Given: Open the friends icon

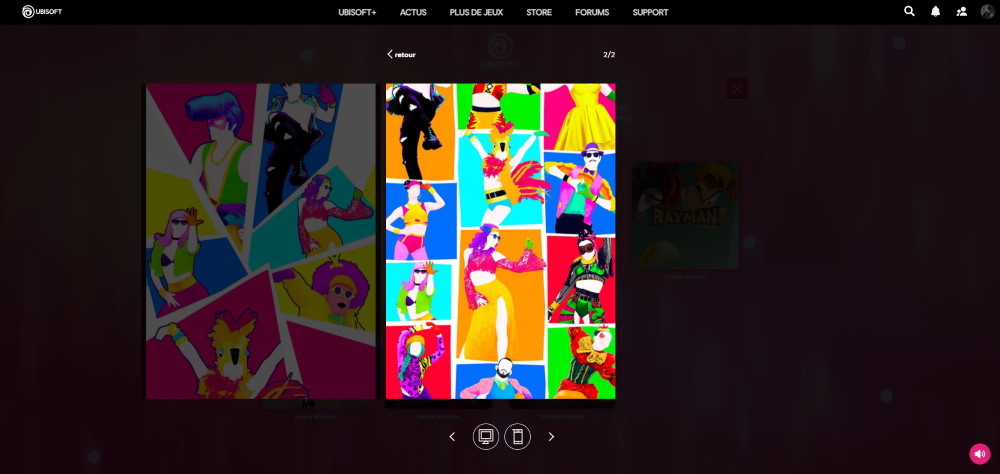Looking at the screenshot, I should [962, 11].
